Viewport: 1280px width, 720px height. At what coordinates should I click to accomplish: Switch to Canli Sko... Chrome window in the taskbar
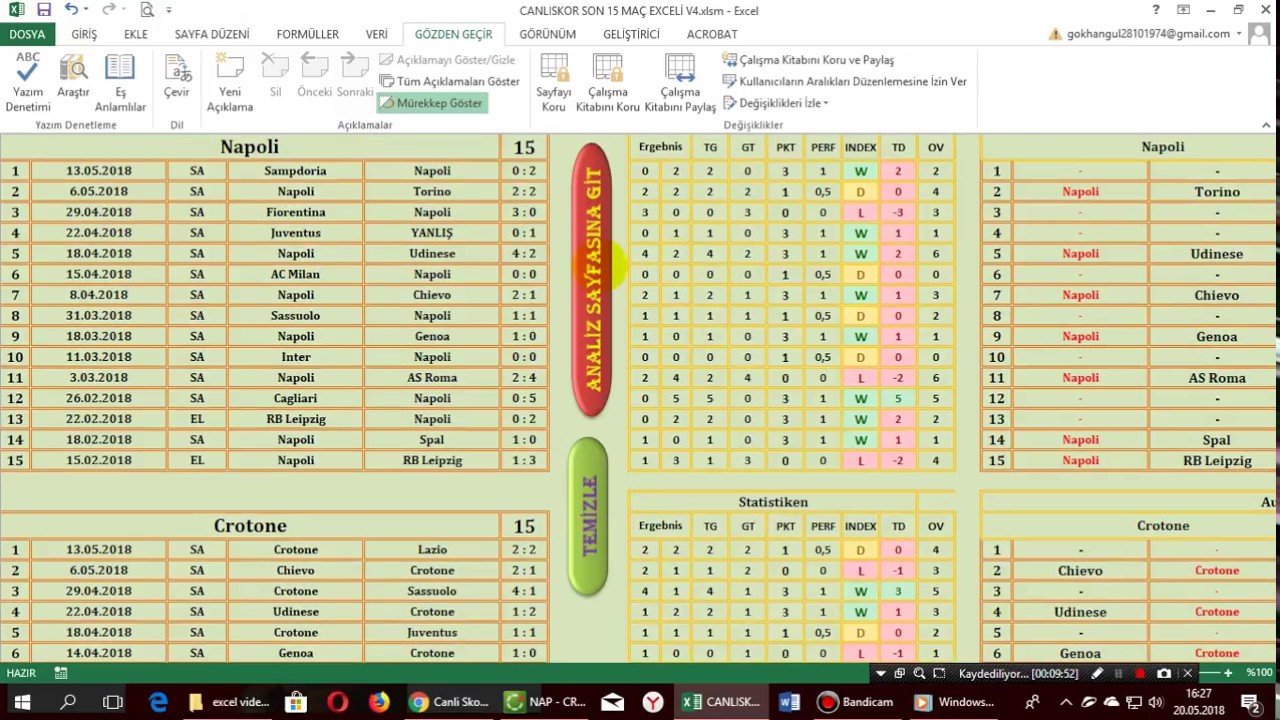(x=452, y=702)
